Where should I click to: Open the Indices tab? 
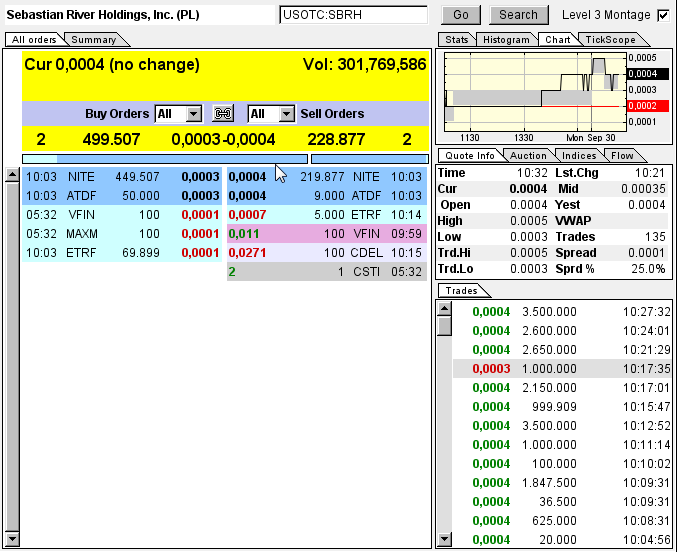(579, 156)
